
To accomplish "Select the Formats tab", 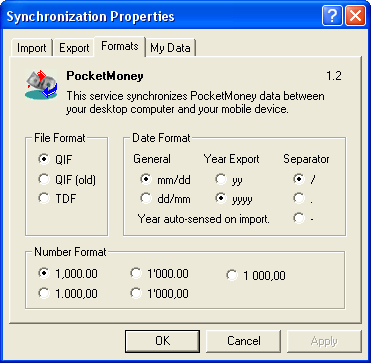I will click(120, 46).
